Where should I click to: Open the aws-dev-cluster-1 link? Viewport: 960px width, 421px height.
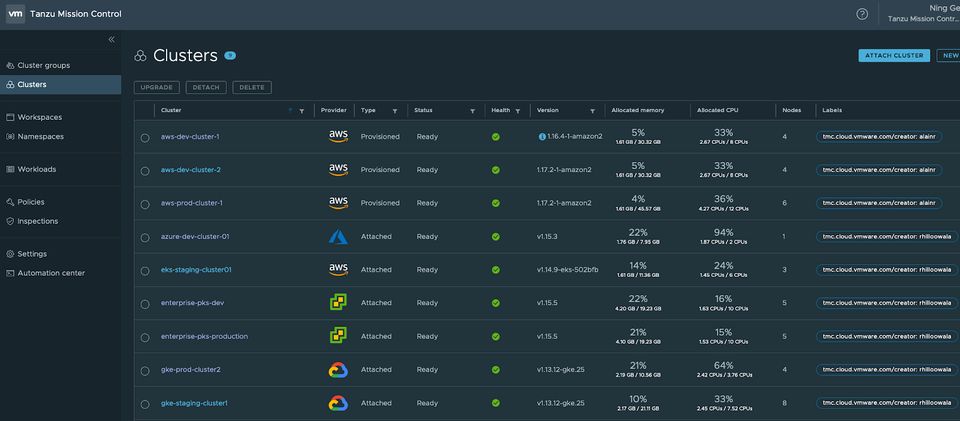point(190,136)
